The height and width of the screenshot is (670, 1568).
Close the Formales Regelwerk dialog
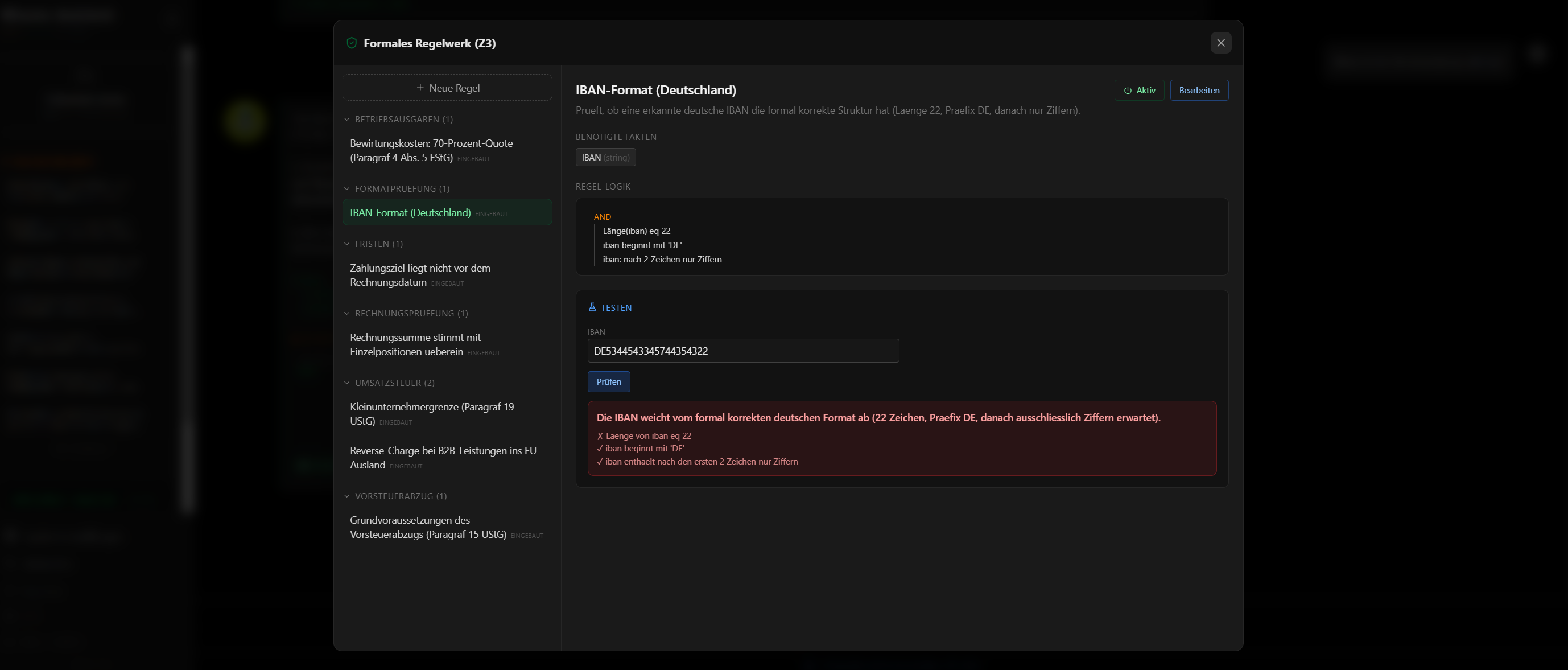1220,43
